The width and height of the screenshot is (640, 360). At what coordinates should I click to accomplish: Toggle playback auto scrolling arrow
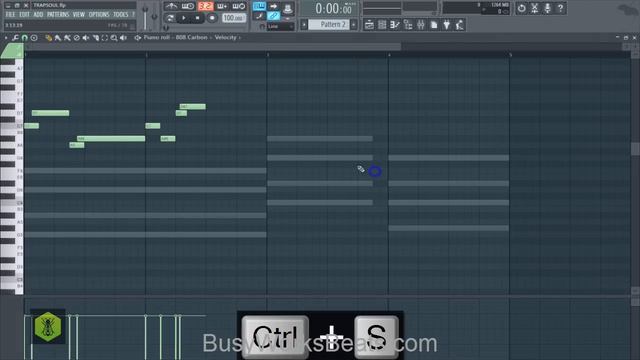(x=273, y=6)
